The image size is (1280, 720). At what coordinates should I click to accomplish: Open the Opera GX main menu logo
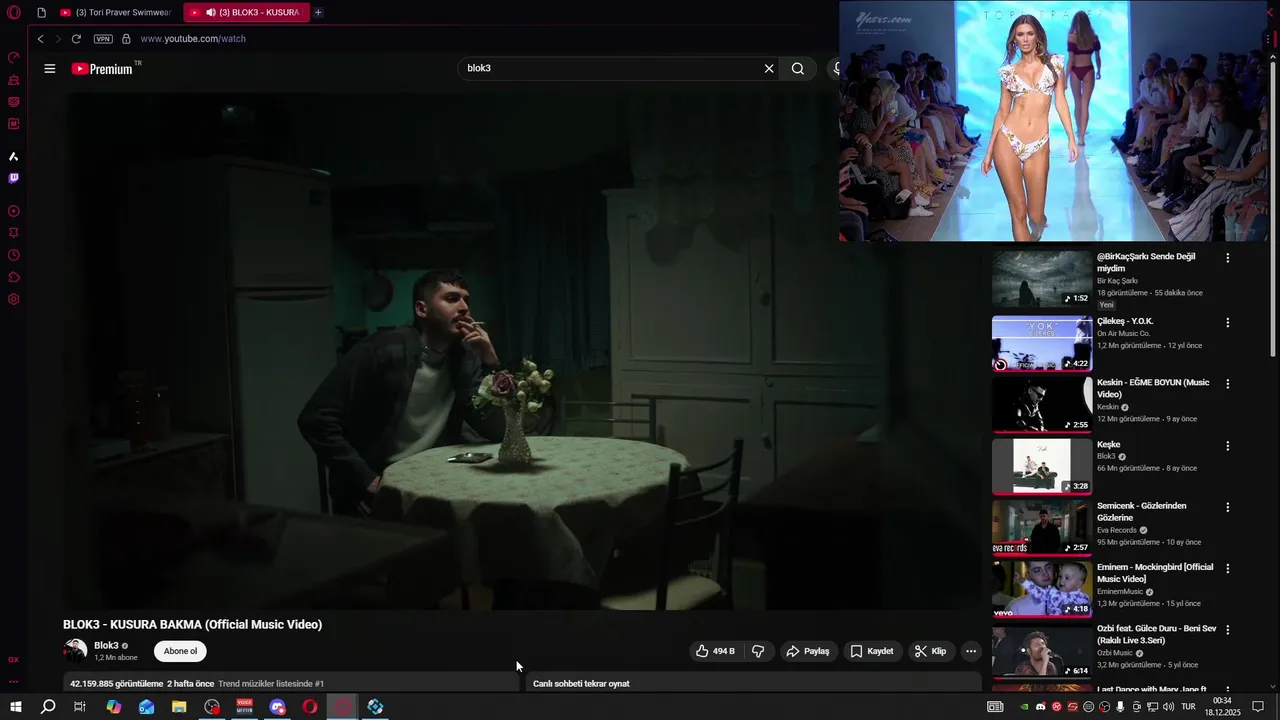(x=14, y=13)
